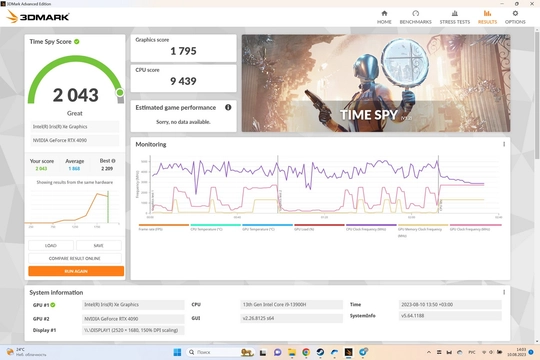
Task: Expand the system tray hidden icons chevron
Action: pos(429,352)
